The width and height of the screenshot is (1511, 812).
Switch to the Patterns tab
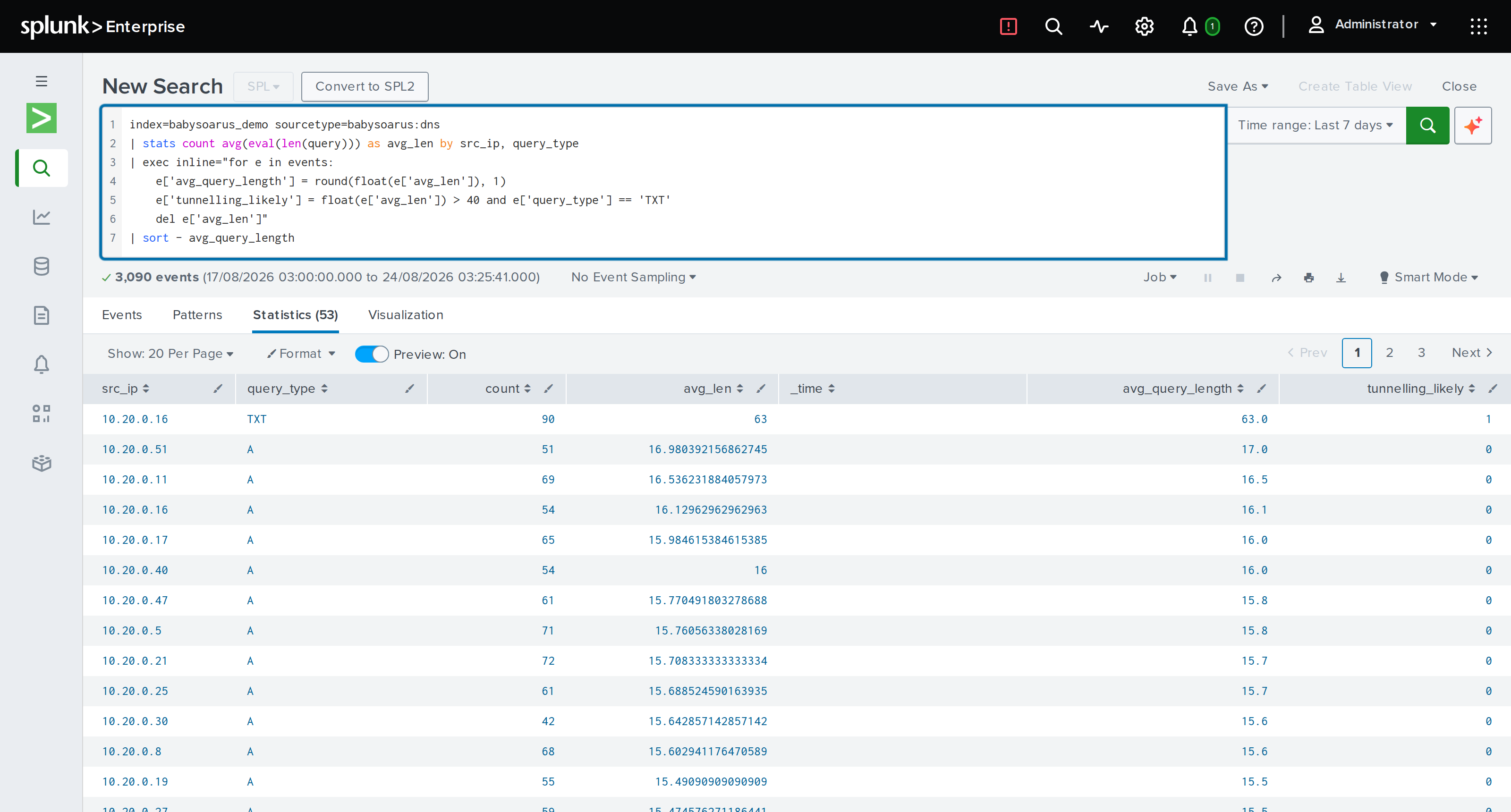pyautogui.click(x=197, y=315)
